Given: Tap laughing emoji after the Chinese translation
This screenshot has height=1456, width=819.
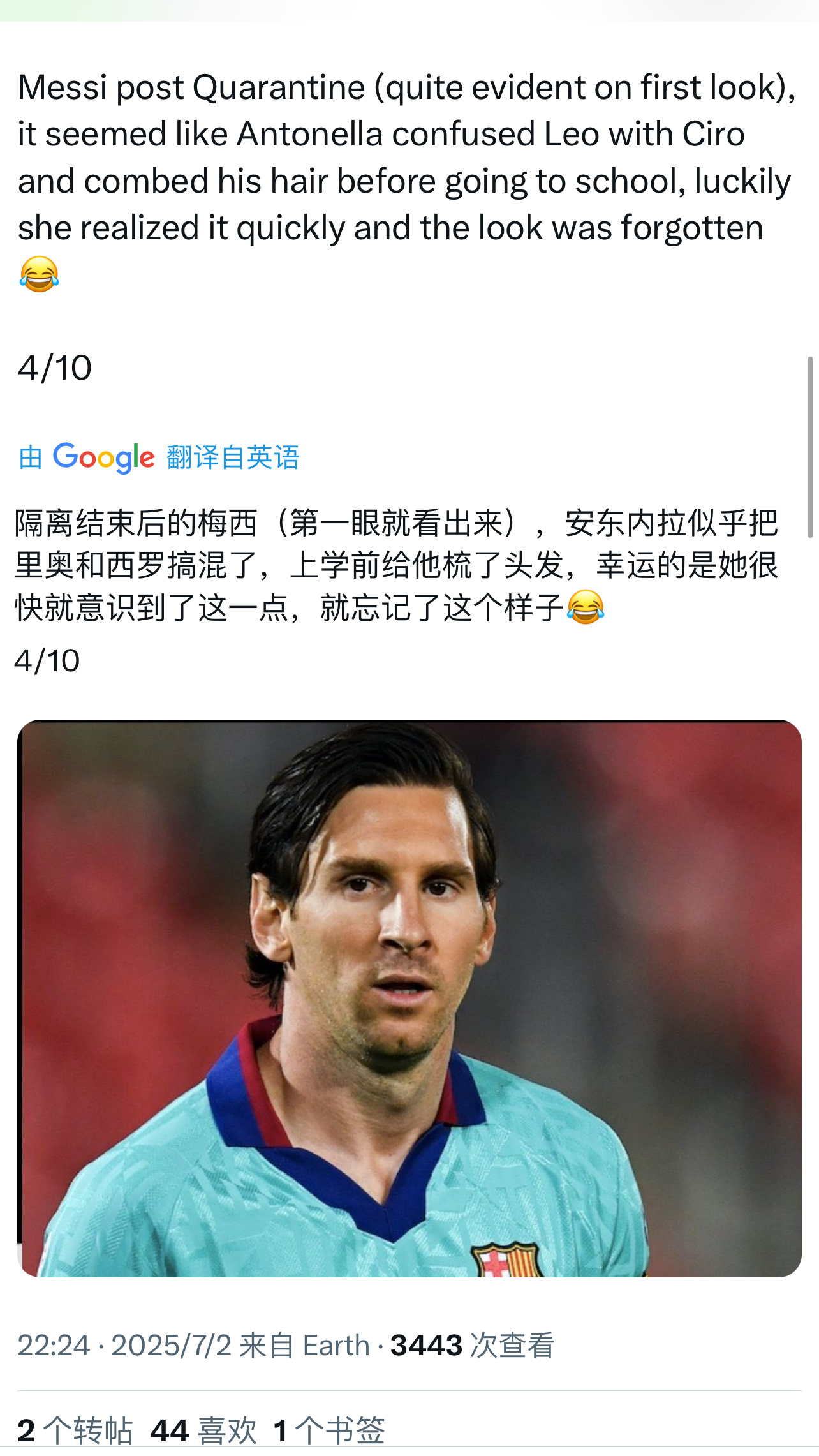Looking at the screenshot, I should 585,607.
